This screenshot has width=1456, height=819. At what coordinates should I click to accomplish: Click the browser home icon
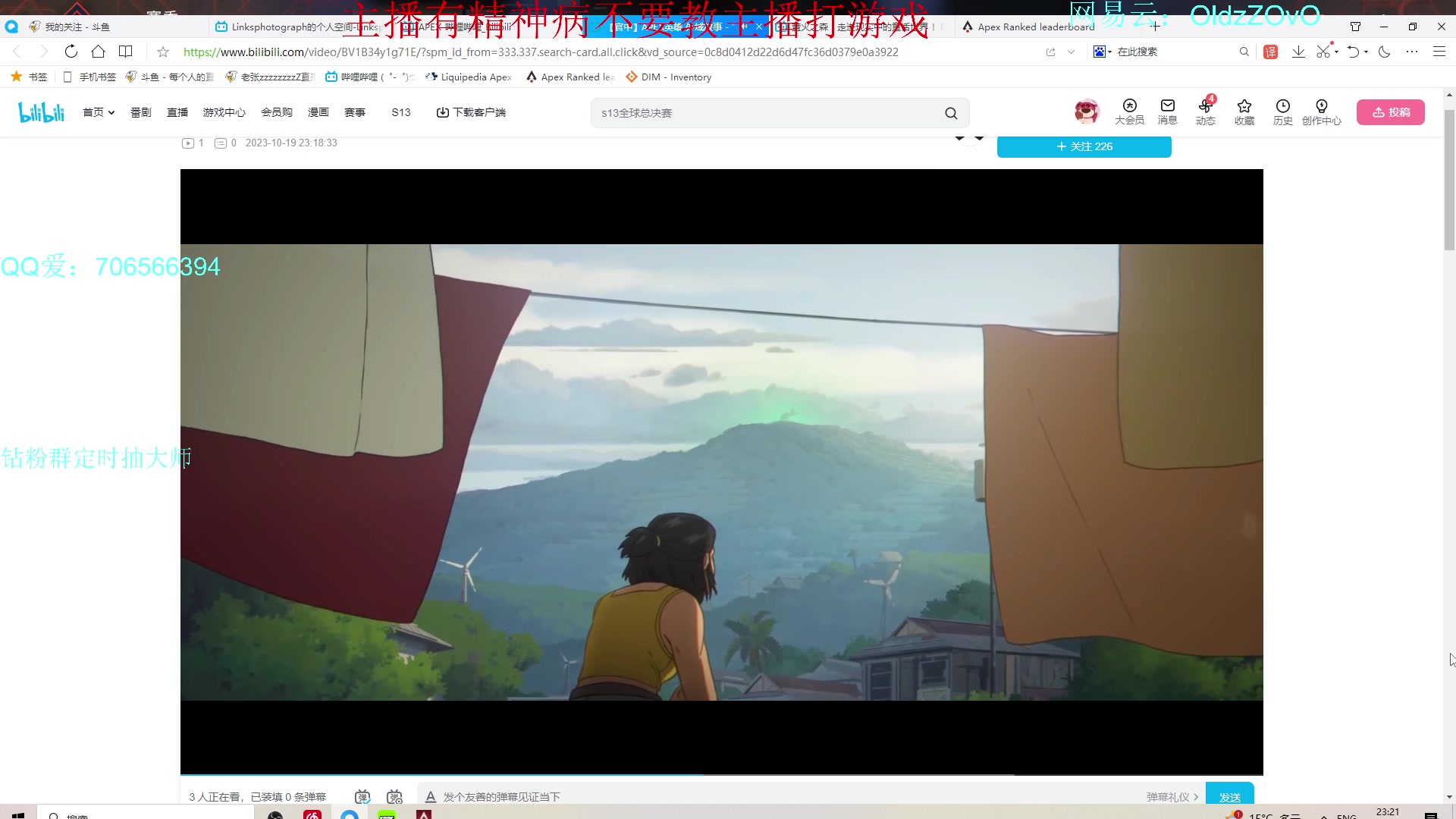click(98, 52)
